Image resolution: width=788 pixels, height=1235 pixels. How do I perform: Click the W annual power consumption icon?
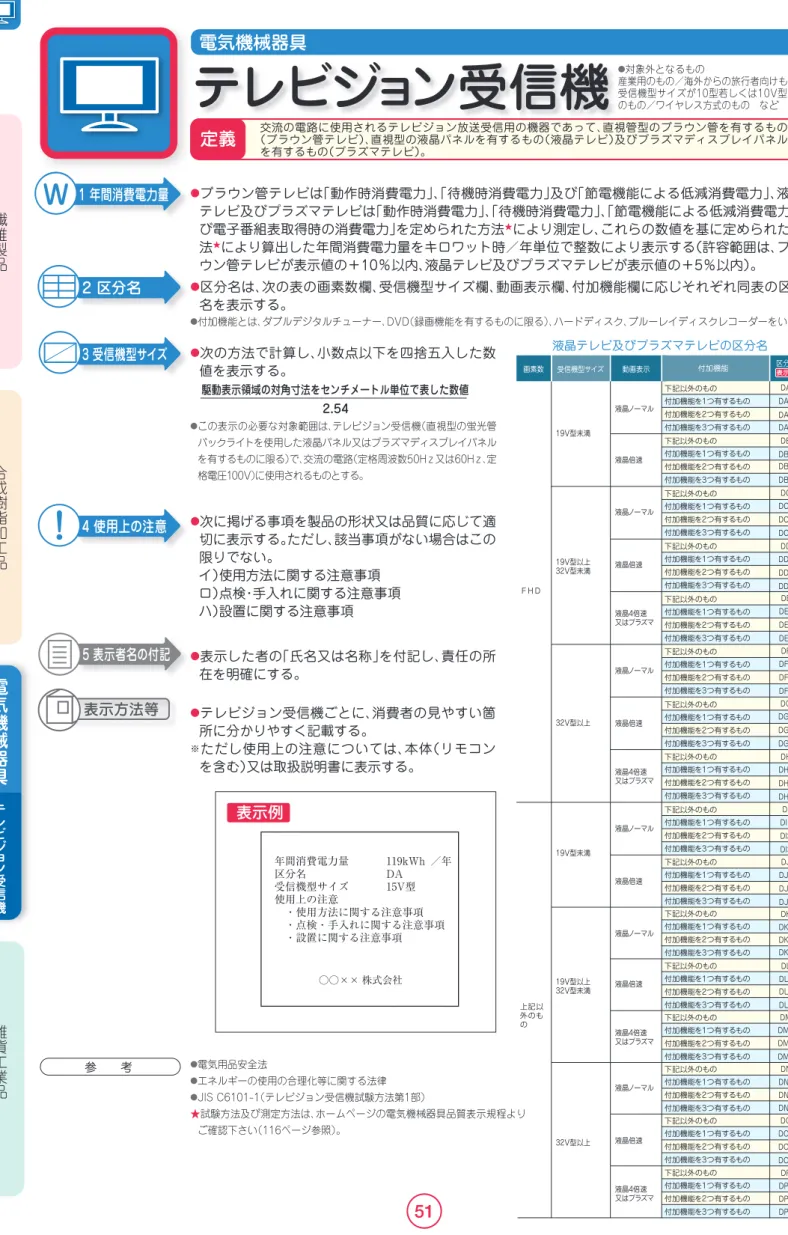tap(55, 194)
